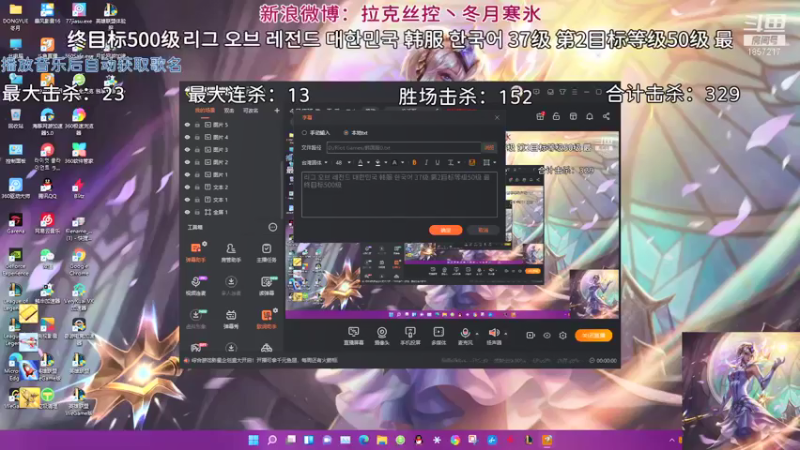Viewport: 800px width, 450px height.
Task: Open the toolbox more options circle
Action: point(273,227)
